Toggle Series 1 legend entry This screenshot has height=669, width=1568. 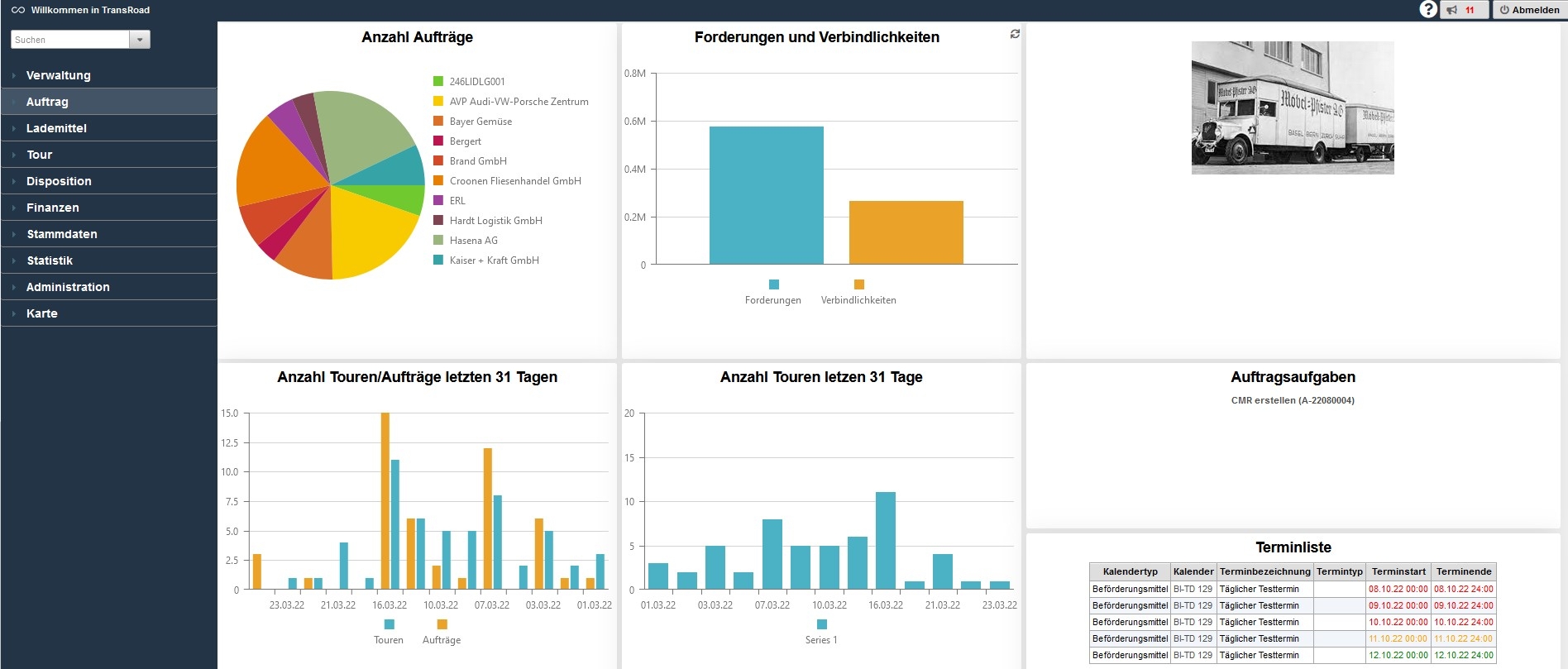tap(821, 632)
